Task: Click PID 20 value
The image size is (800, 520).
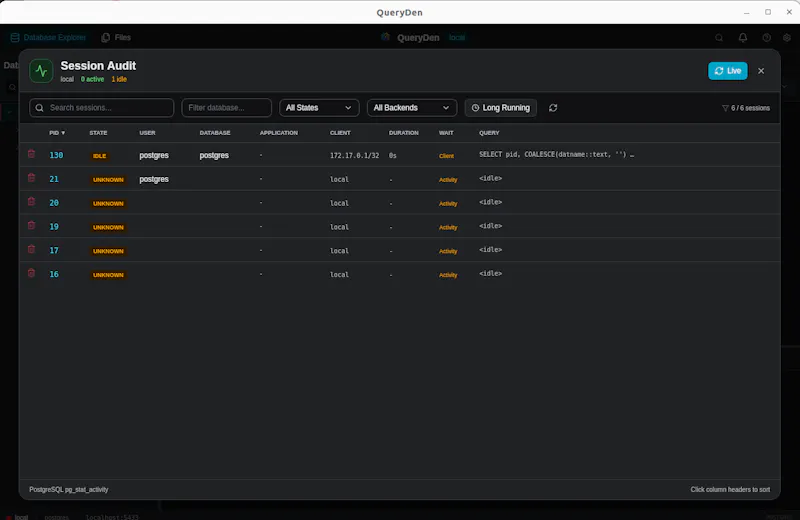Action: tap(54, 203)
